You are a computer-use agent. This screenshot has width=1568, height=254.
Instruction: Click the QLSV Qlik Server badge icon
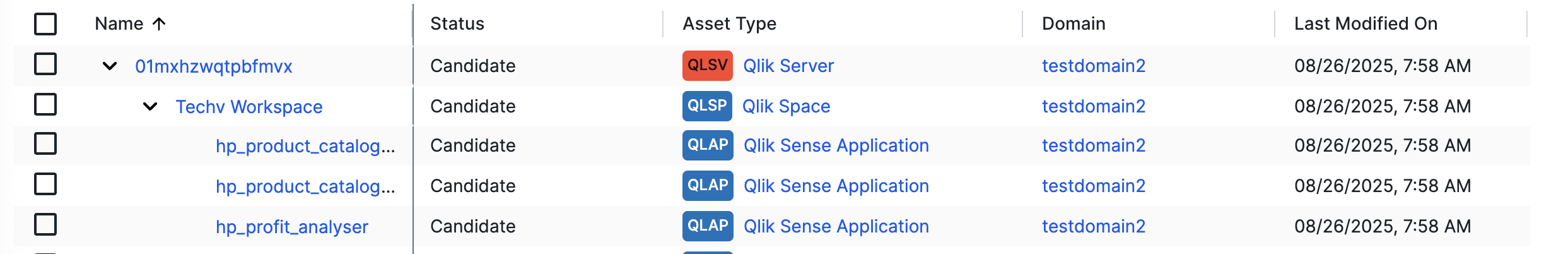(707, 66)
